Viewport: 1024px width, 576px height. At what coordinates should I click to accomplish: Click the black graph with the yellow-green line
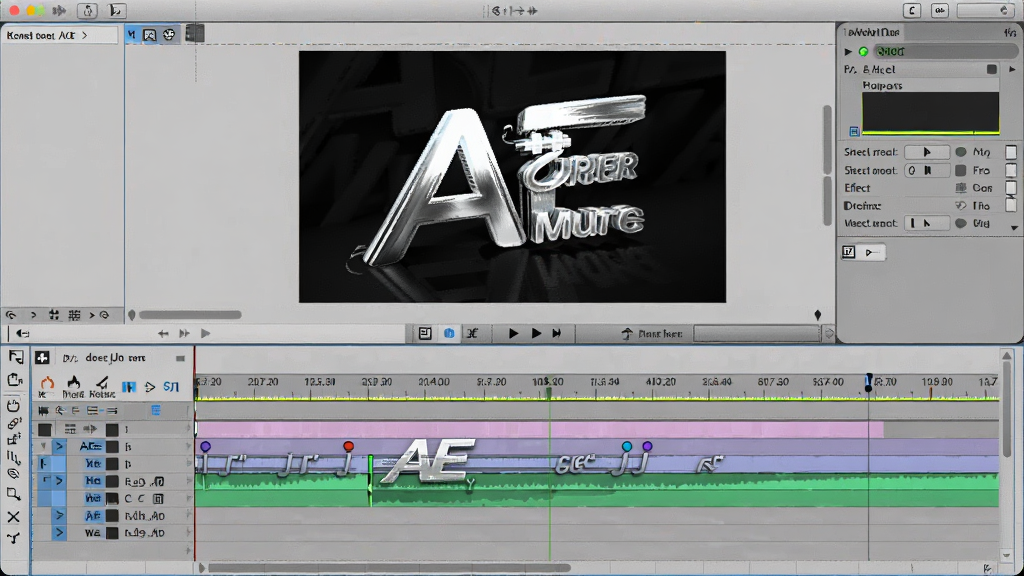pos(931,114)
